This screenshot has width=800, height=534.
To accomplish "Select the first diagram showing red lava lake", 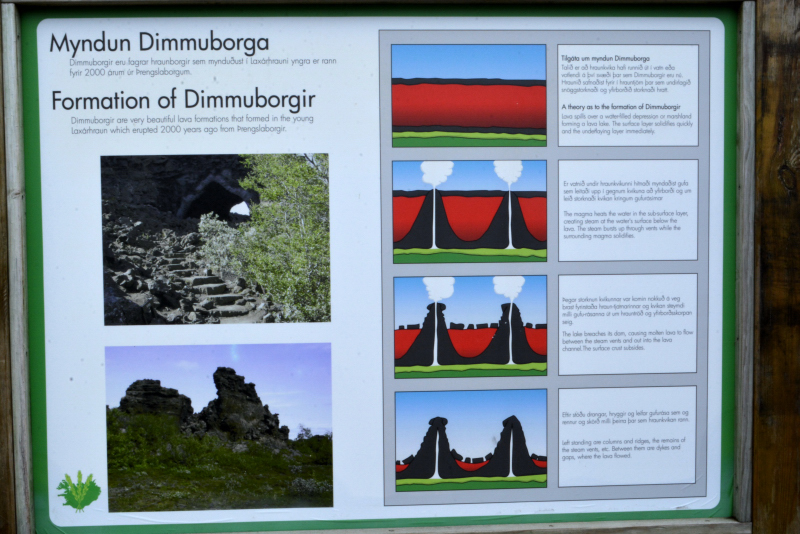I will [x=468, y=95].
